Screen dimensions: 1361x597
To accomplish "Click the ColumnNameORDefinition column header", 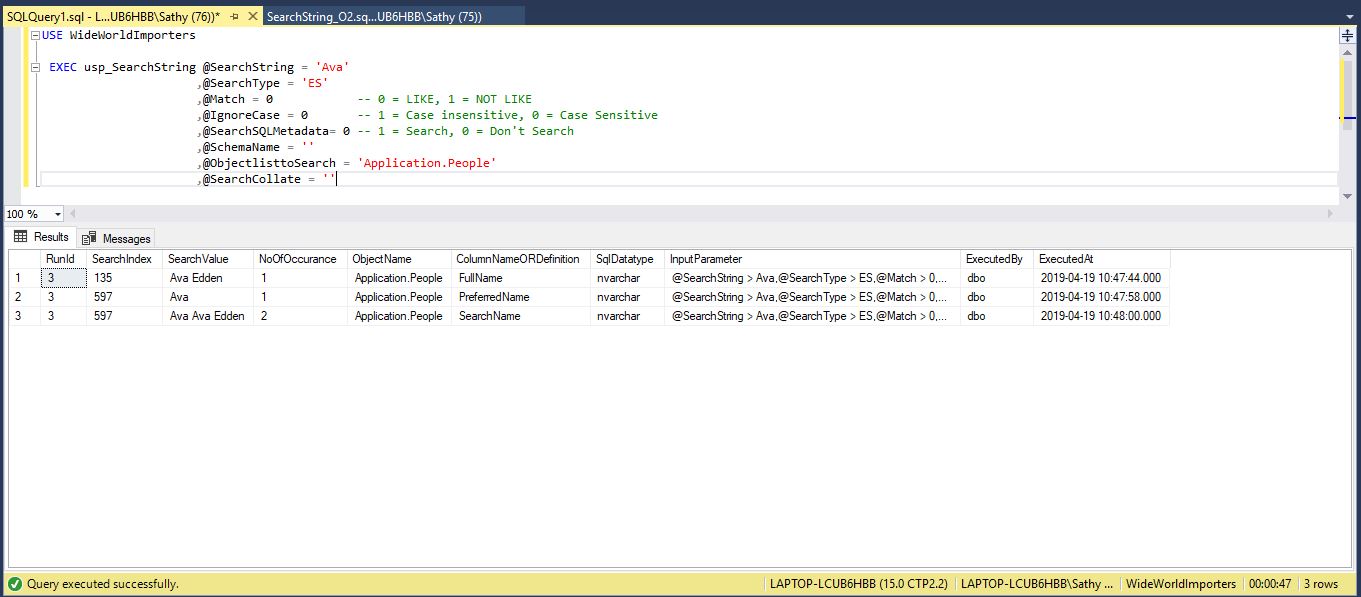I will coord(521,259).
